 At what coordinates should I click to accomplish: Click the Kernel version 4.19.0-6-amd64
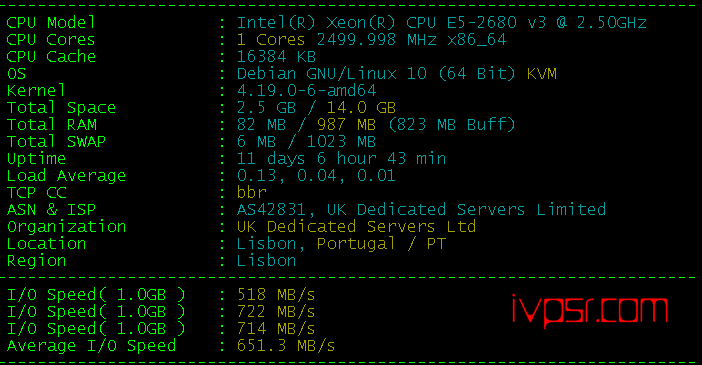click(306, 90)
